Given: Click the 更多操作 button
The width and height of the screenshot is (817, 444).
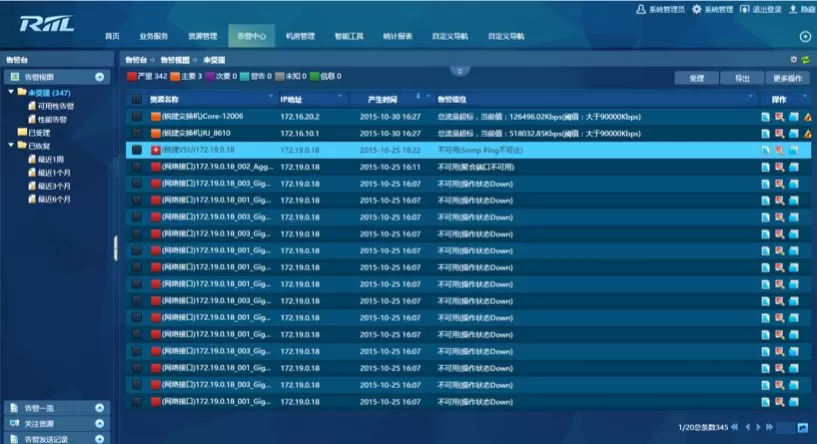Looking at the screenshot, I should click(x=787, y=77).
